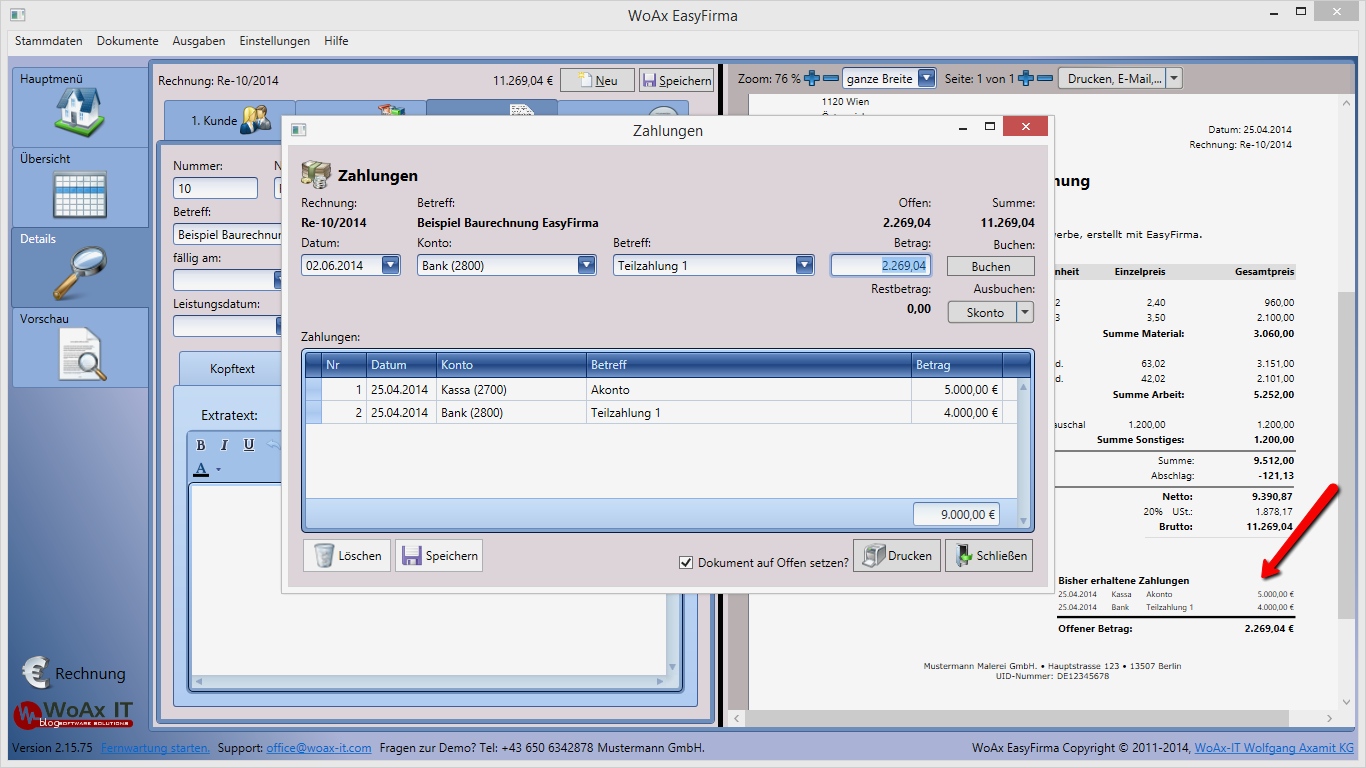Viewport: 1366px width, 768px height.
Task: Focus the Betrag amount field
Action: [x=881, y=265]
